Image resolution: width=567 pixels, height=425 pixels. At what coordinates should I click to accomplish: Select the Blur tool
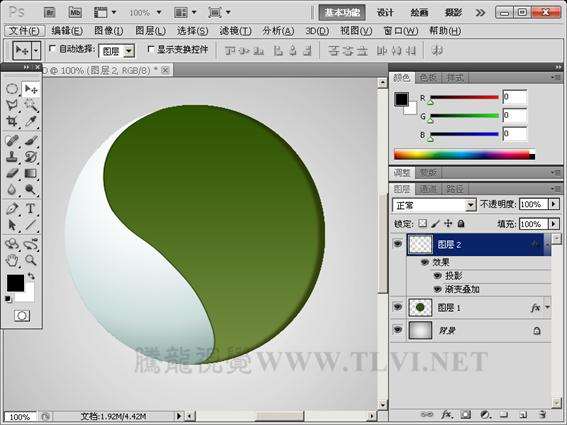tap(12, 189)
